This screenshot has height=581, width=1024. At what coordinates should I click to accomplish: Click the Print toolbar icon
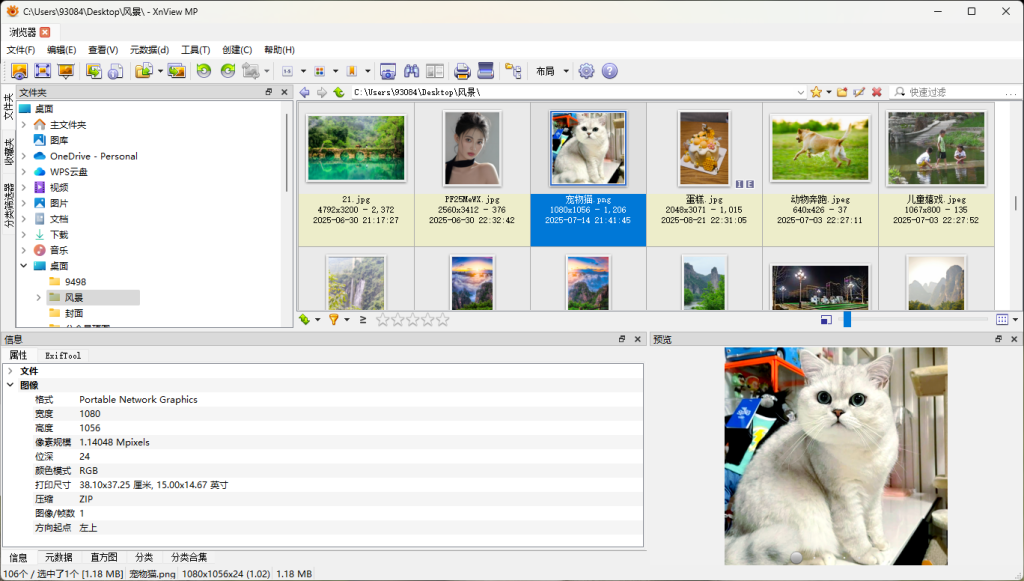(462, 71)
